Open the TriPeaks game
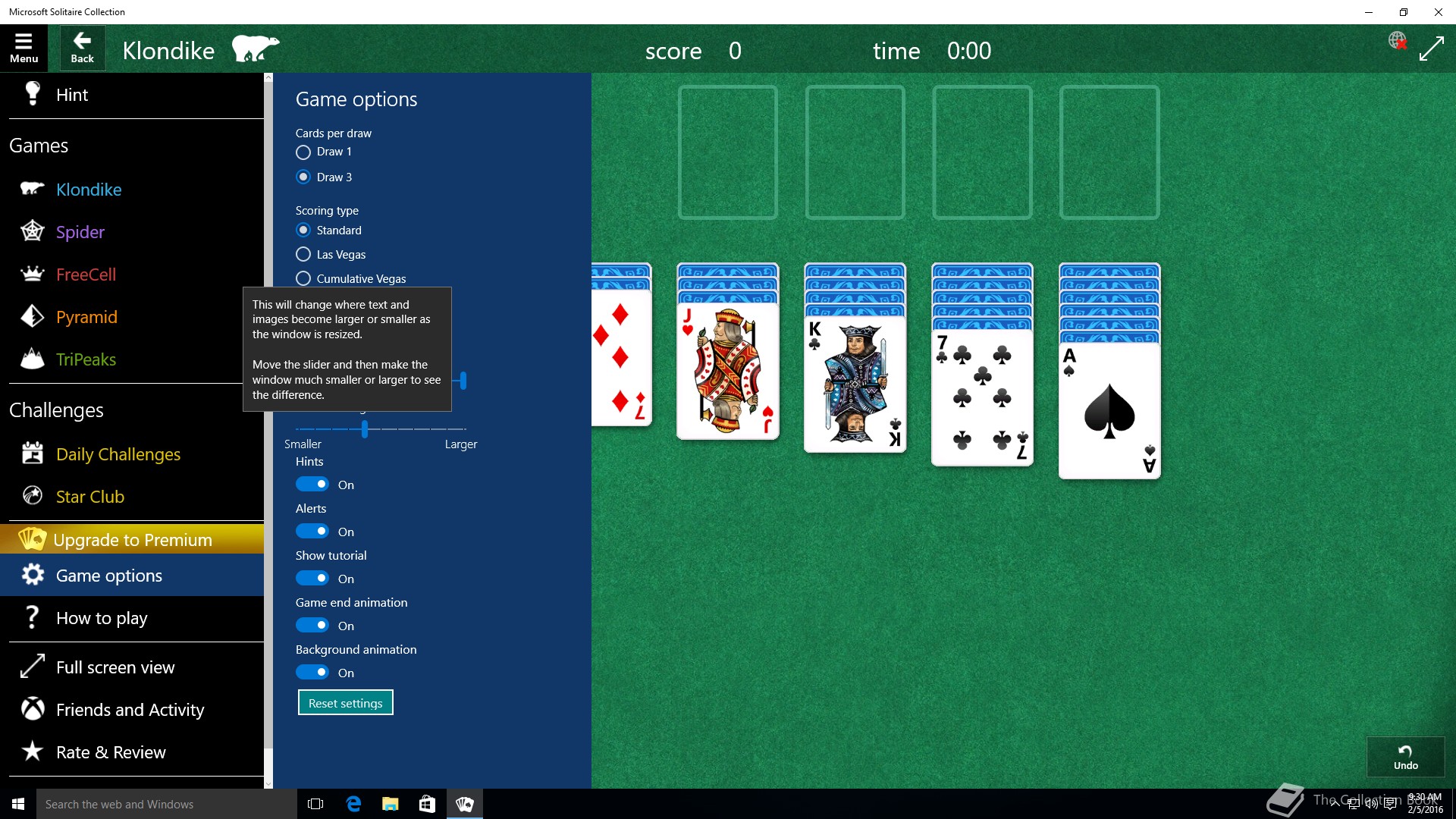This screenshot has height=819, width=1456. point(132,359)
